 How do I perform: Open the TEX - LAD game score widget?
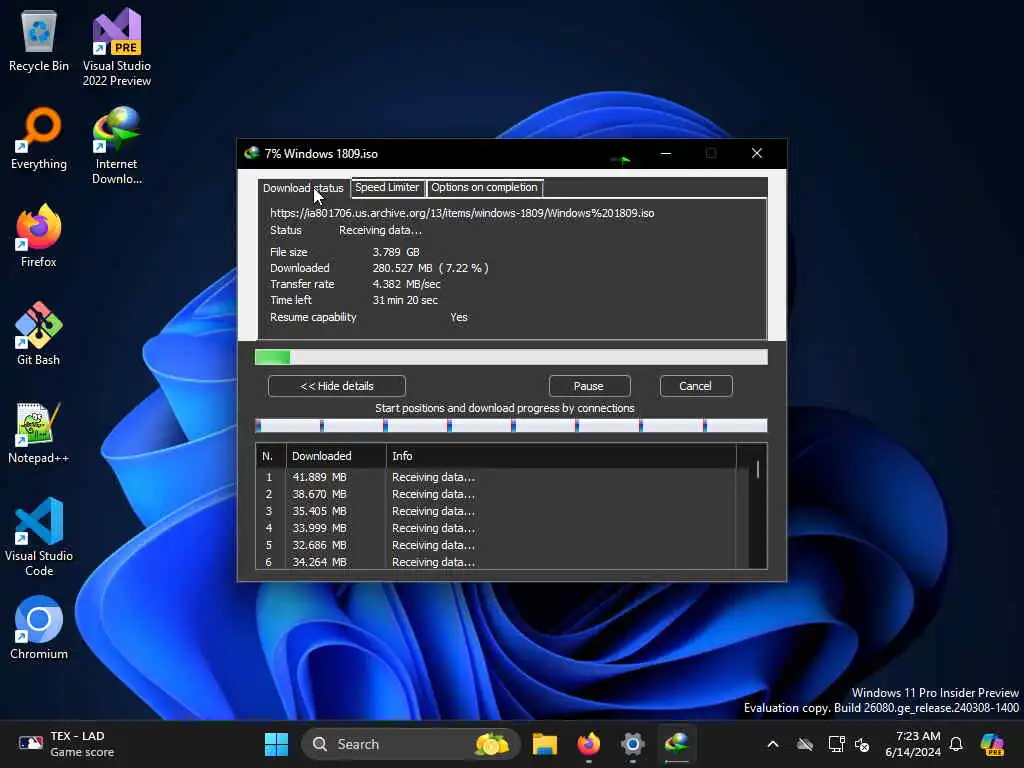(x=66, y=744)
